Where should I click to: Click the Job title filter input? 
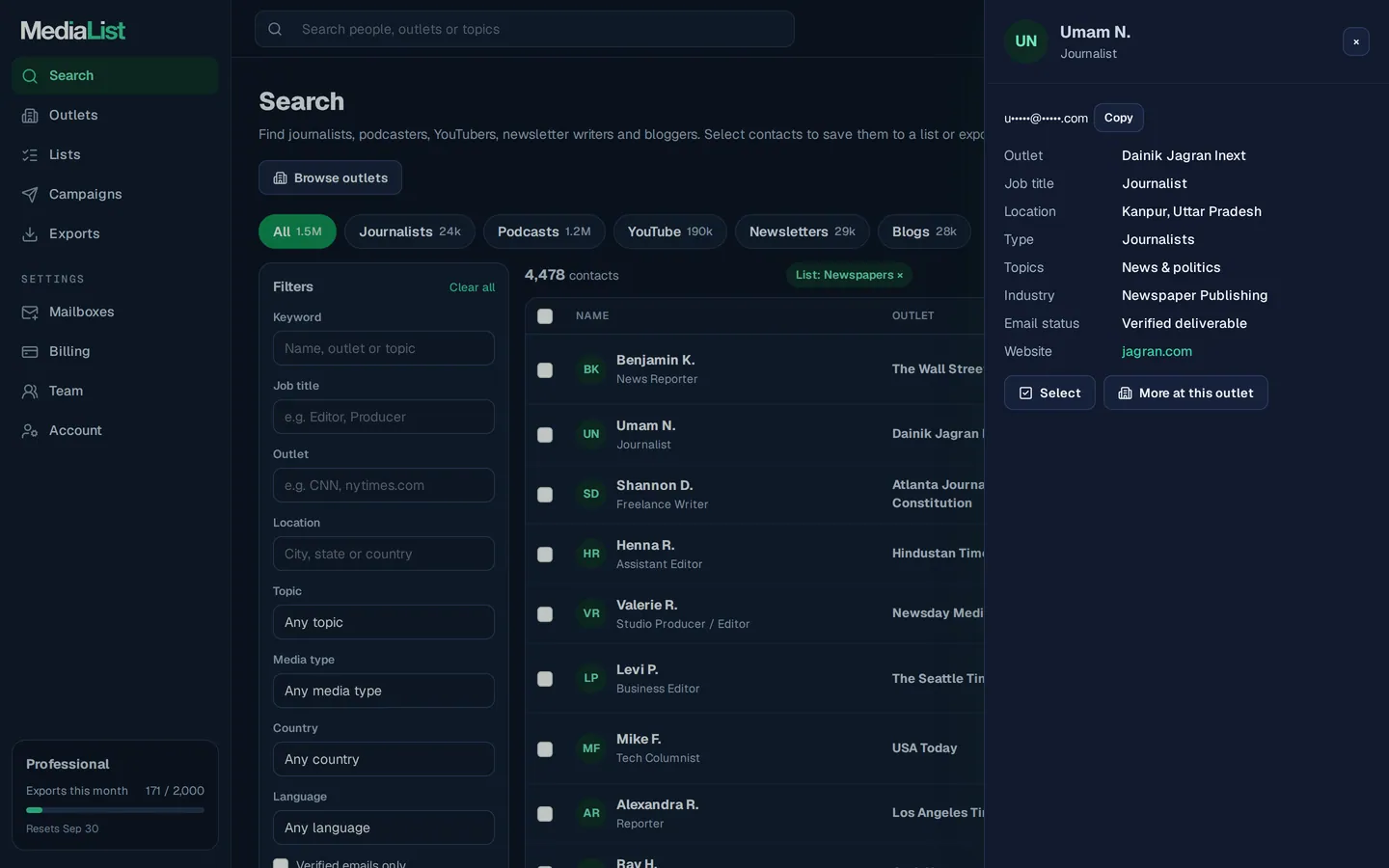pos(384,417)
